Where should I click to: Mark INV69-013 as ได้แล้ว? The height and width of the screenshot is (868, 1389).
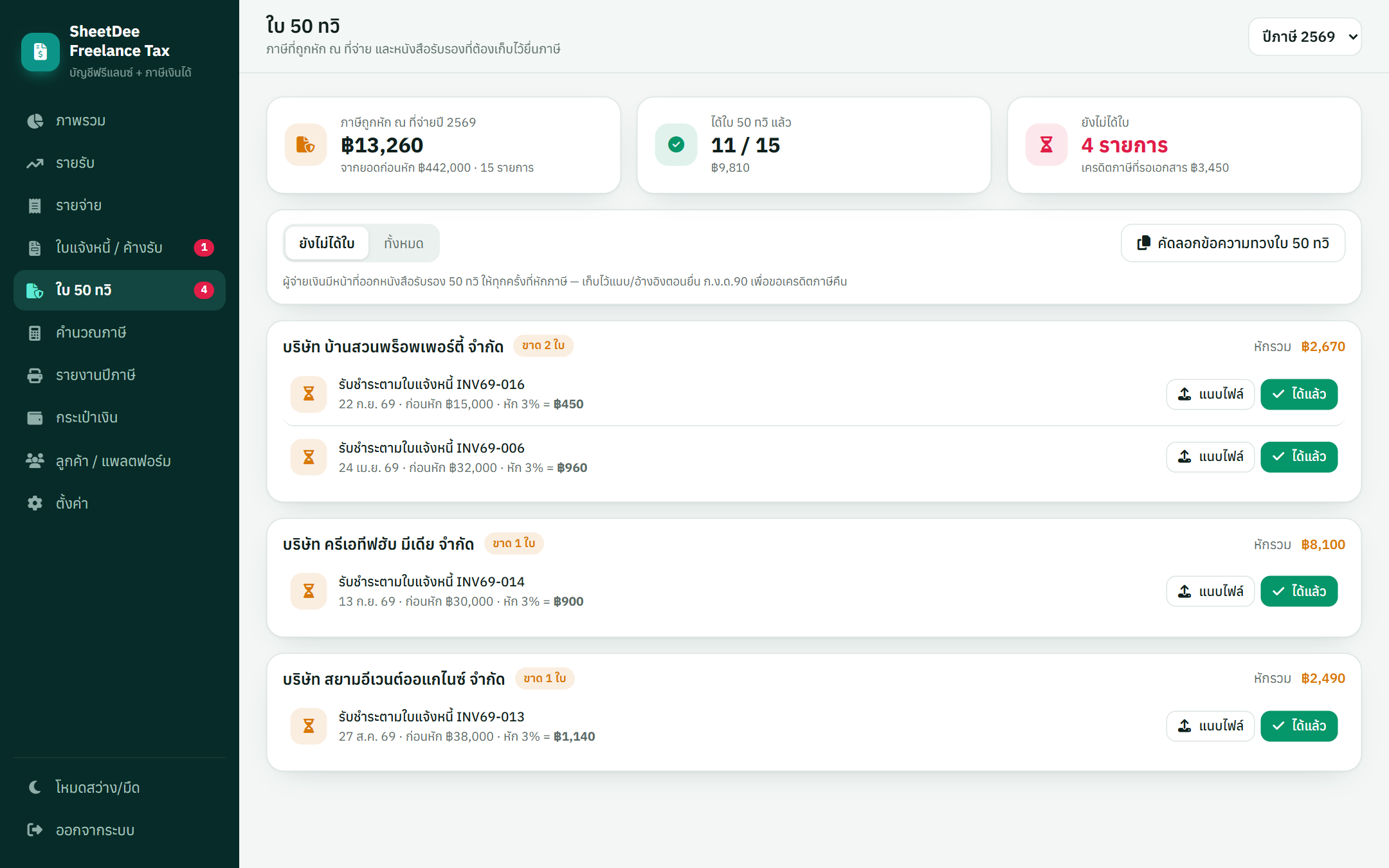[1299, 726]
